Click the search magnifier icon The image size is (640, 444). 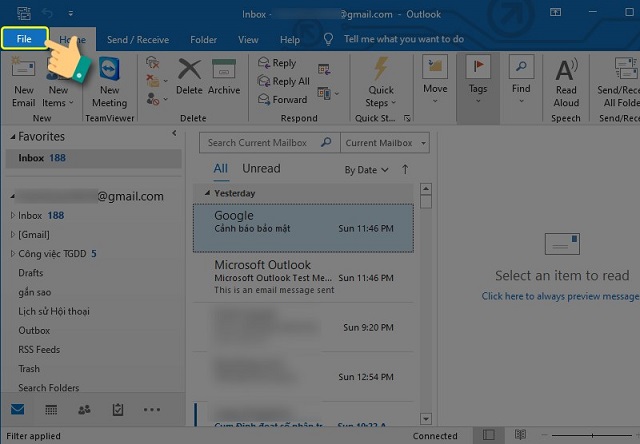point(326,142)
